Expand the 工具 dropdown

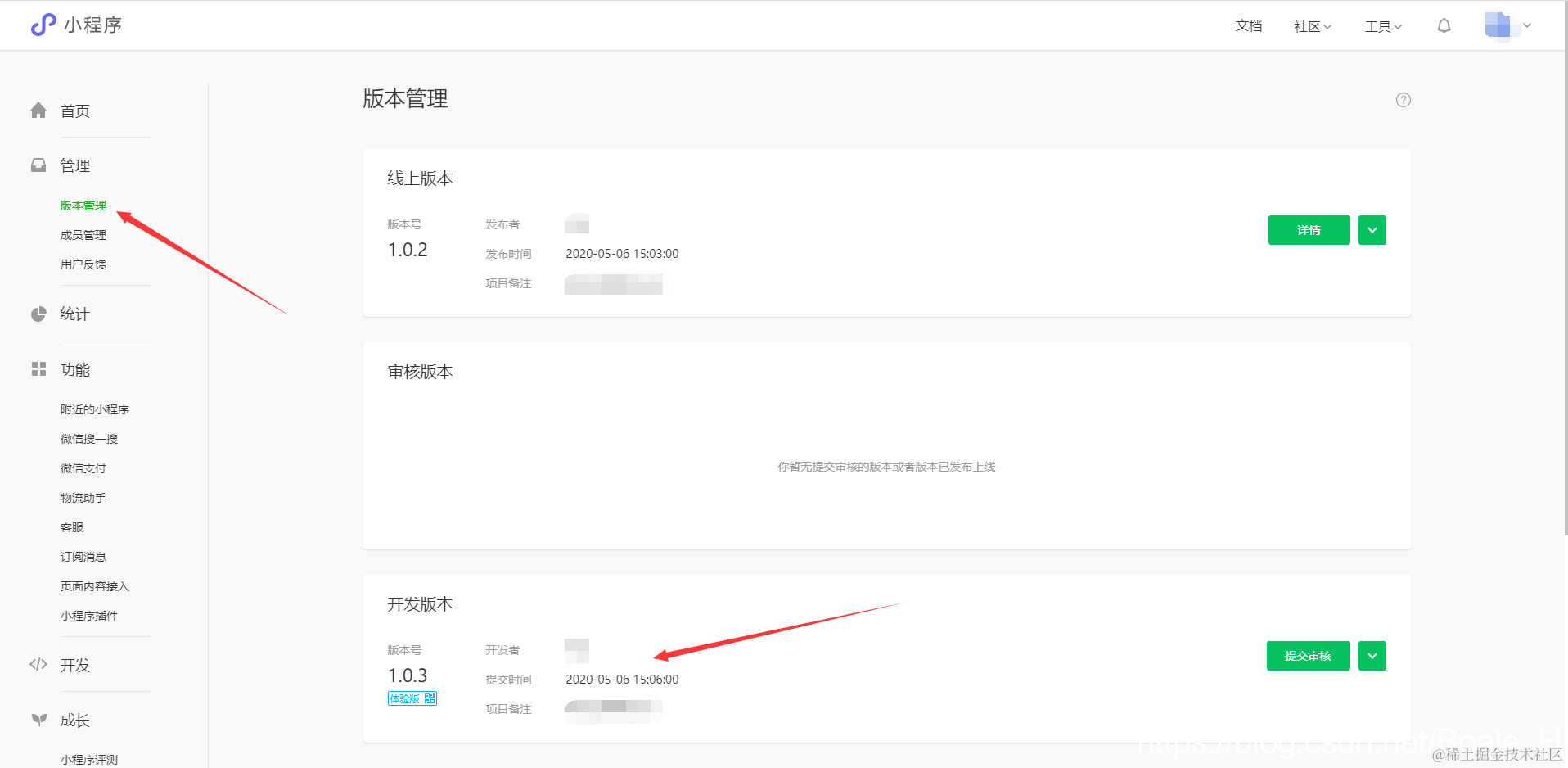[x=1383, y=27]
